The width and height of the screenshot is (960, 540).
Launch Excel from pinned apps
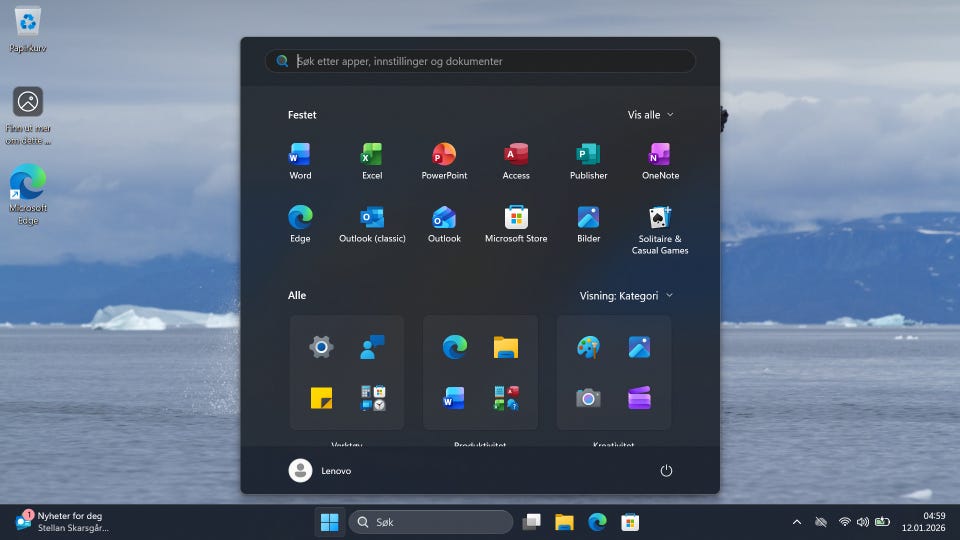[372, 161]
